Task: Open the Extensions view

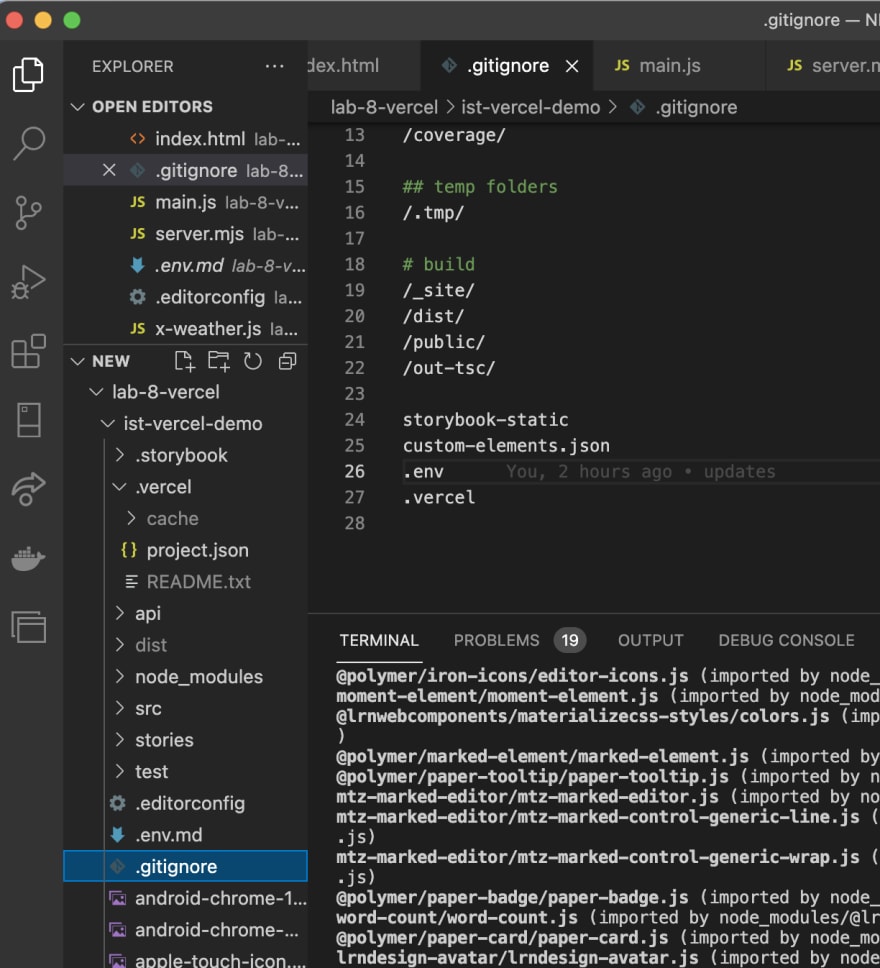Action: pyautogui.click(x=28, y=351)
